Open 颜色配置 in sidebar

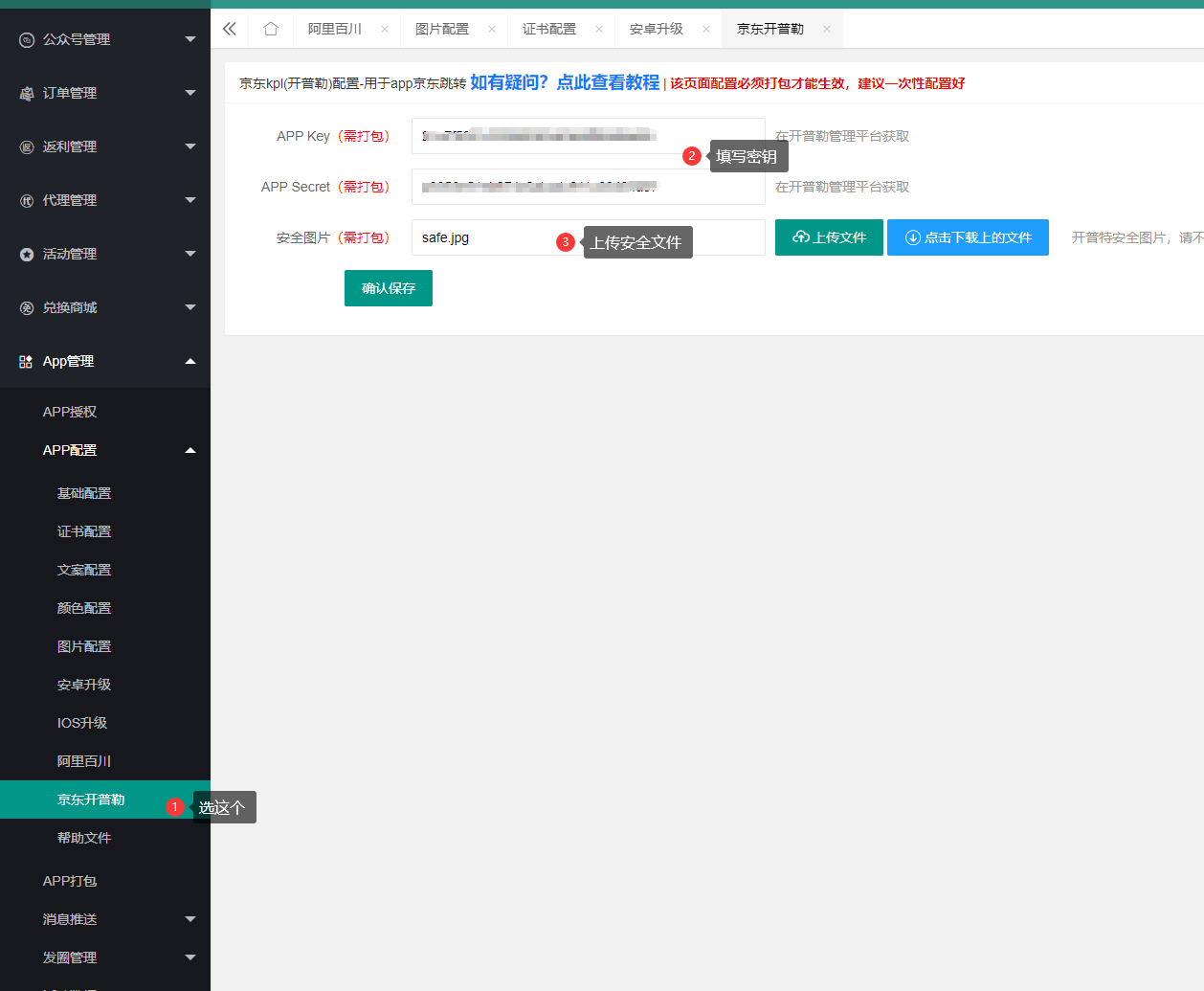point(84,608)
